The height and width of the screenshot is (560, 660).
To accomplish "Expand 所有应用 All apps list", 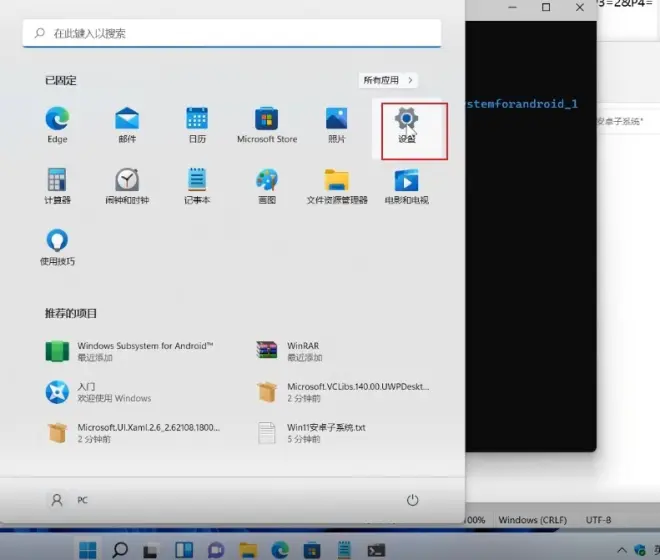I will click(388, 80).
